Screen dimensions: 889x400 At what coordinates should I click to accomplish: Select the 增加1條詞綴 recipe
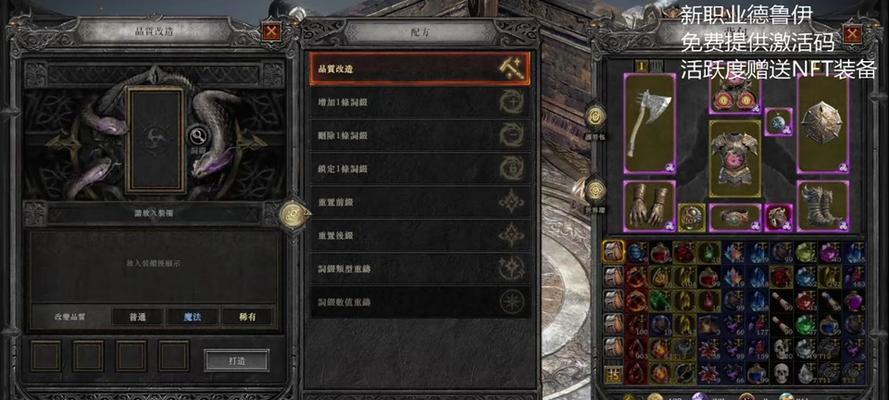(420, 103)
